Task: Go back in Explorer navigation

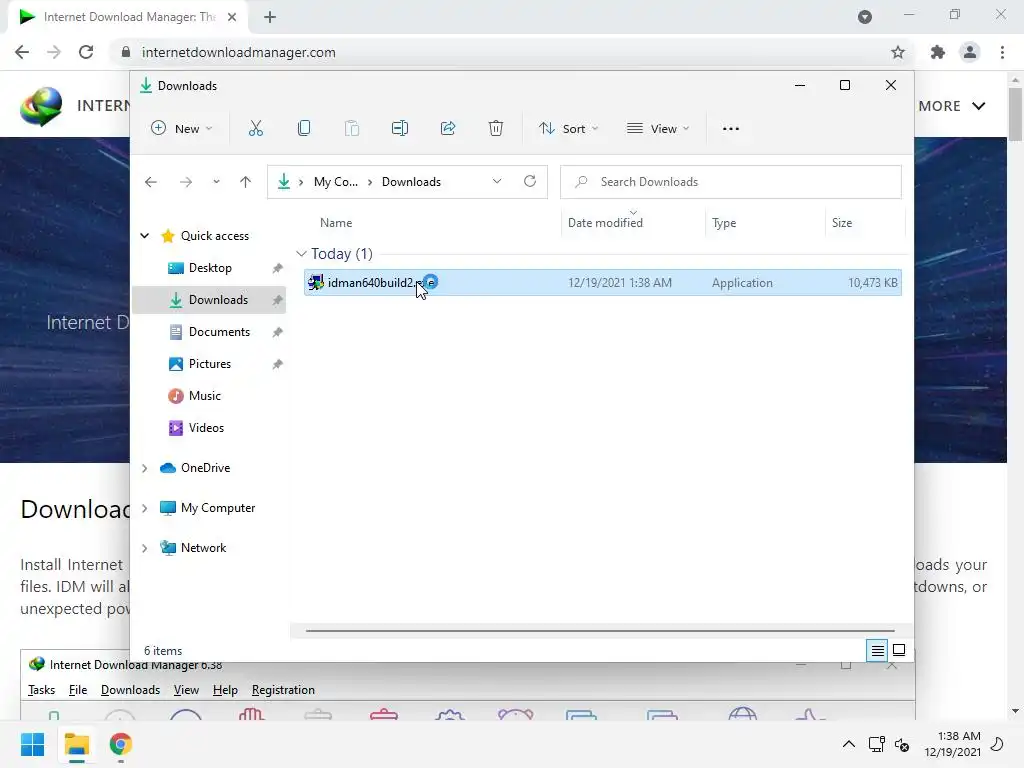Action: (x=151, y=182)
